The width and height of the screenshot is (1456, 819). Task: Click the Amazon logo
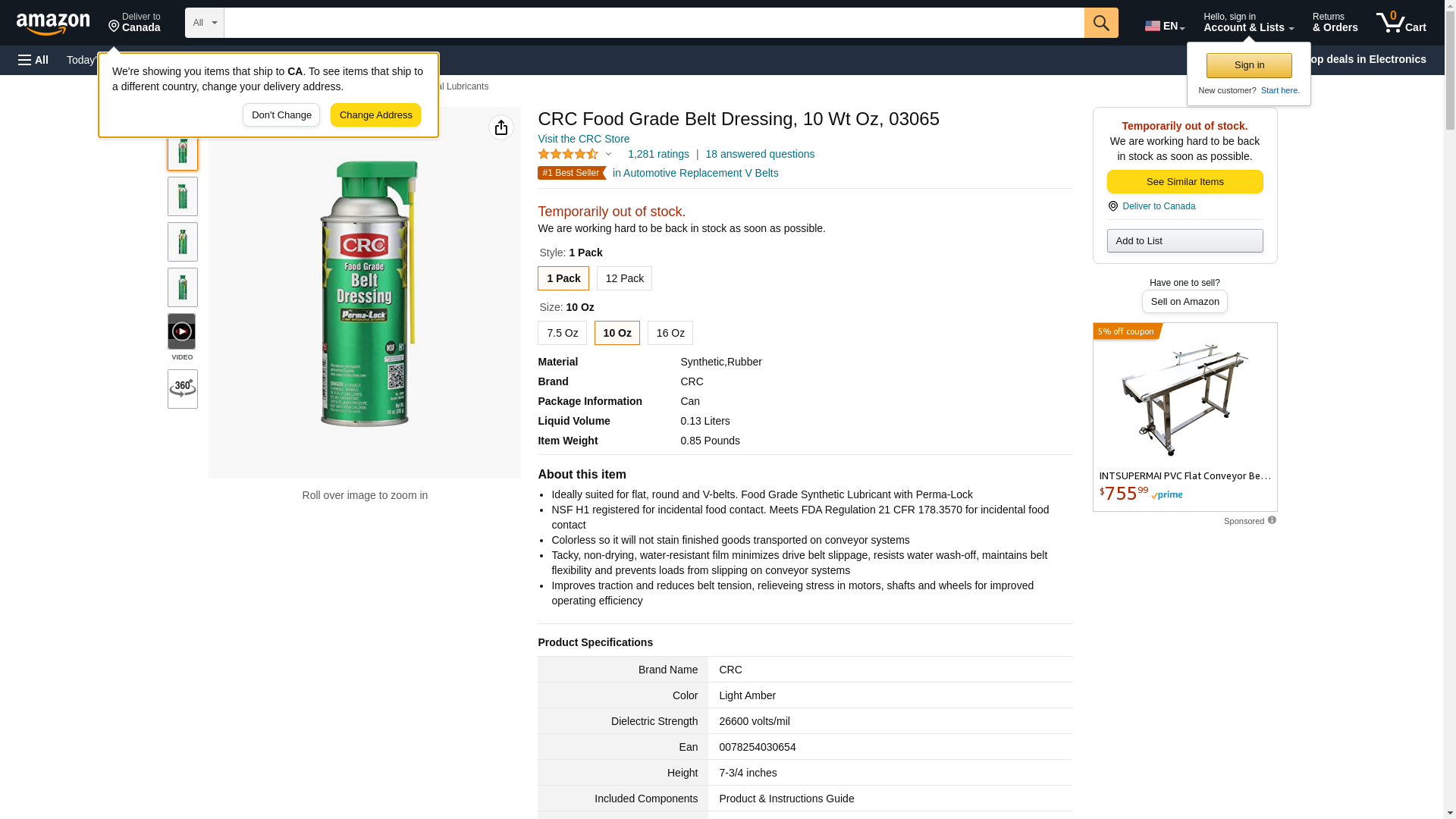[53, 24]
